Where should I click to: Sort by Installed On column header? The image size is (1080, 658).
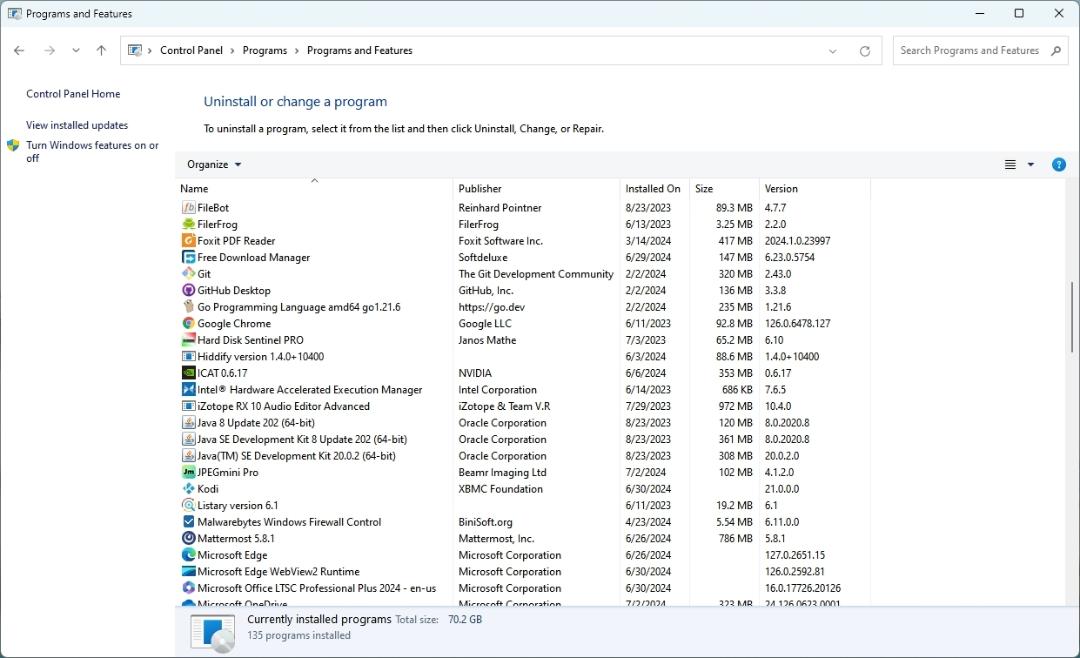[x=654, y=188]
